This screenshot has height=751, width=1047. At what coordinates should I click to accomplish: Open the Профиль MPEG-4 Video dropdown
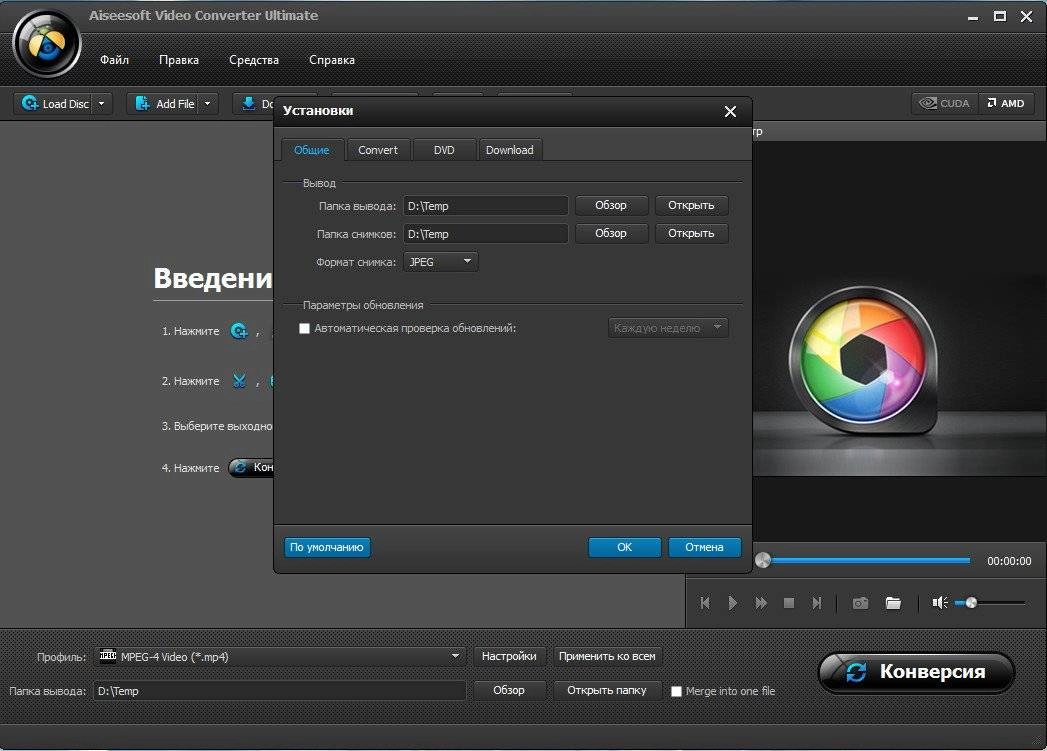280,657
